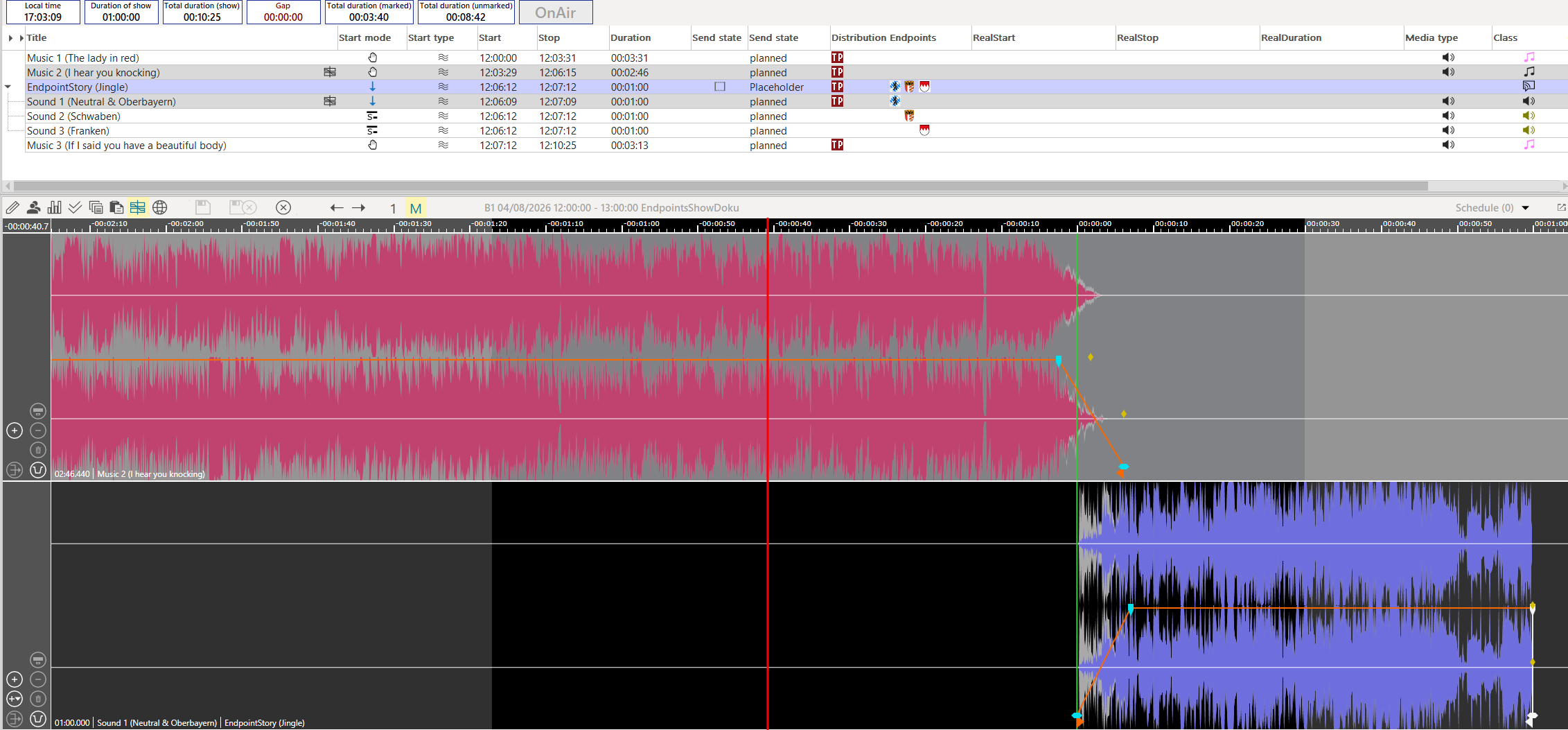Click the TP endpoint badge in Music 1 row
Viewport: 1568px width, 730px height.
pos(837,58)
